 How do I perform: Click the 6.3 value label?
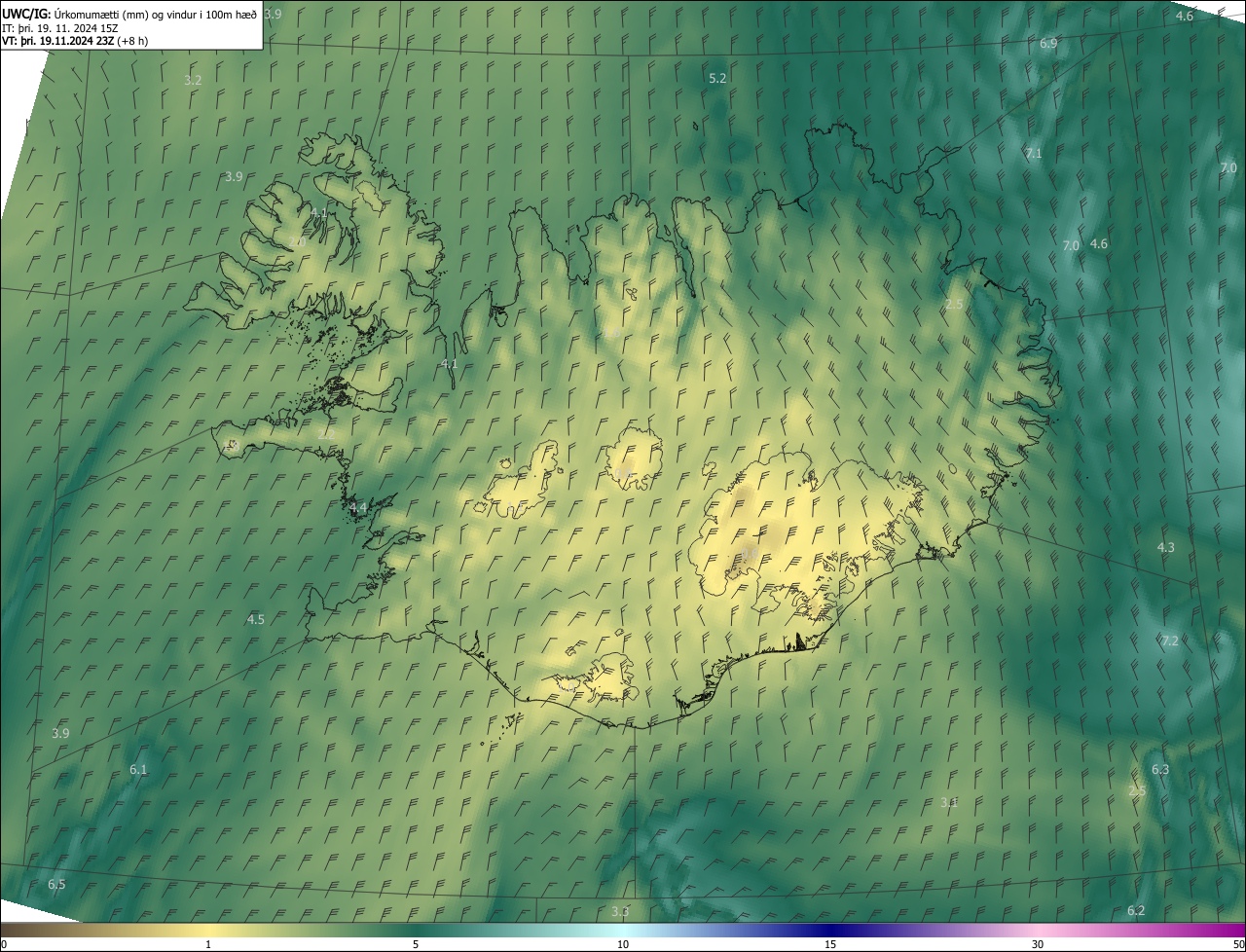point(1160,770)
